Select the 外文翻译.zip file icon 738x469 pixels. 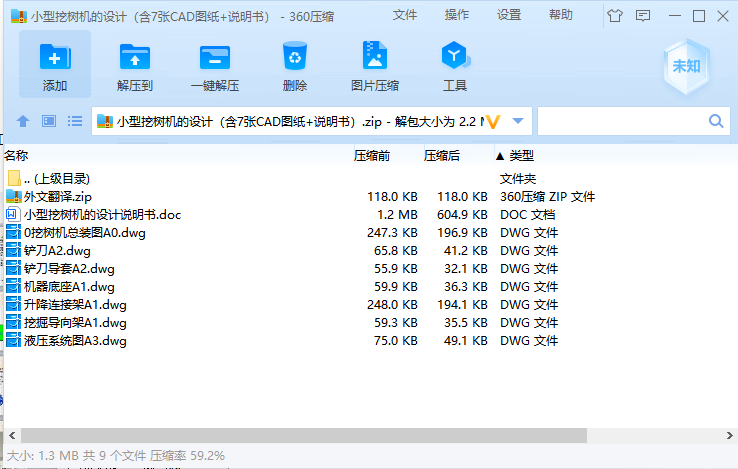tap(14, 196)
